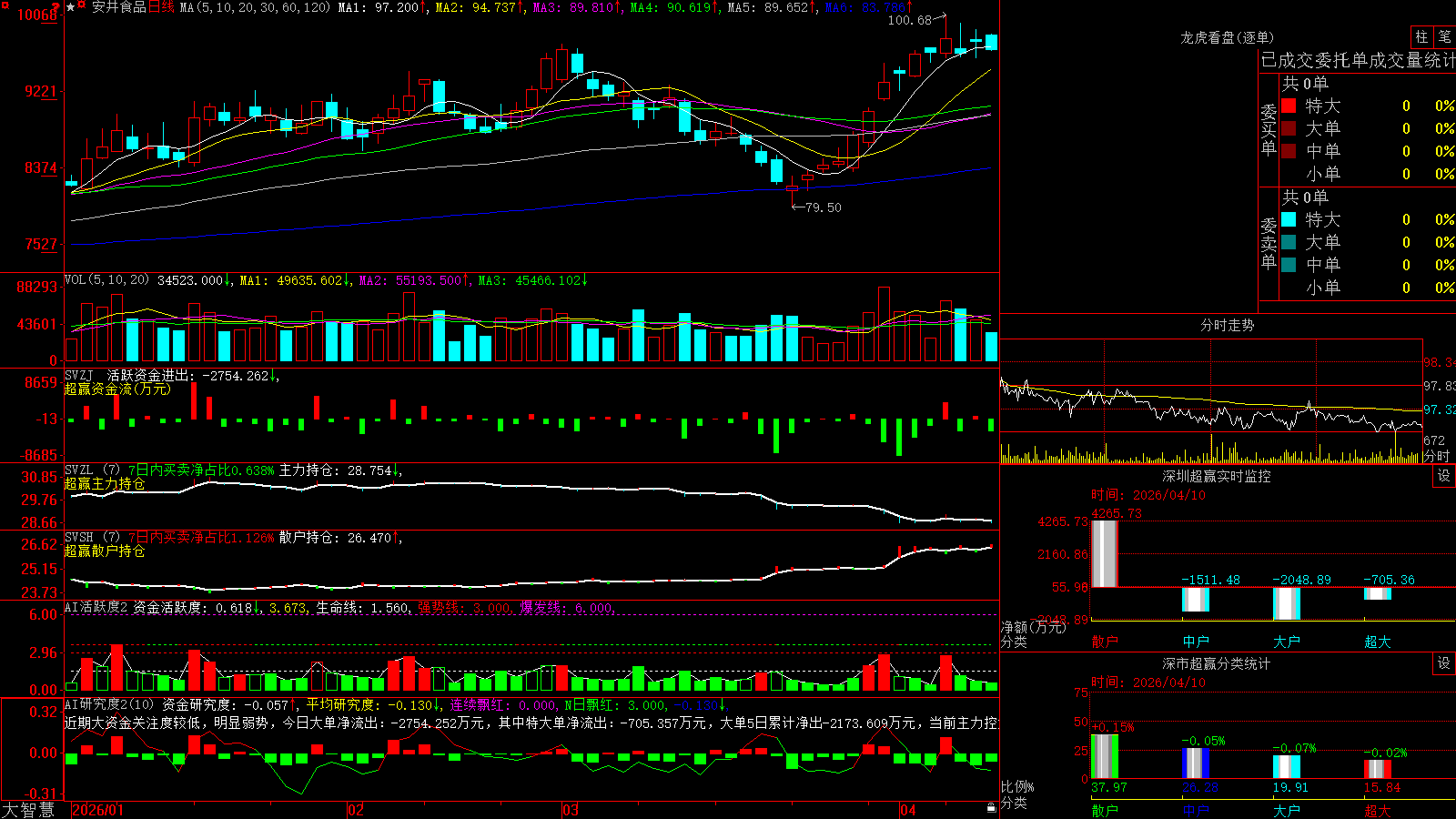Click the MA(5,10,20,30,60,120) indicator label

point(255,7)
